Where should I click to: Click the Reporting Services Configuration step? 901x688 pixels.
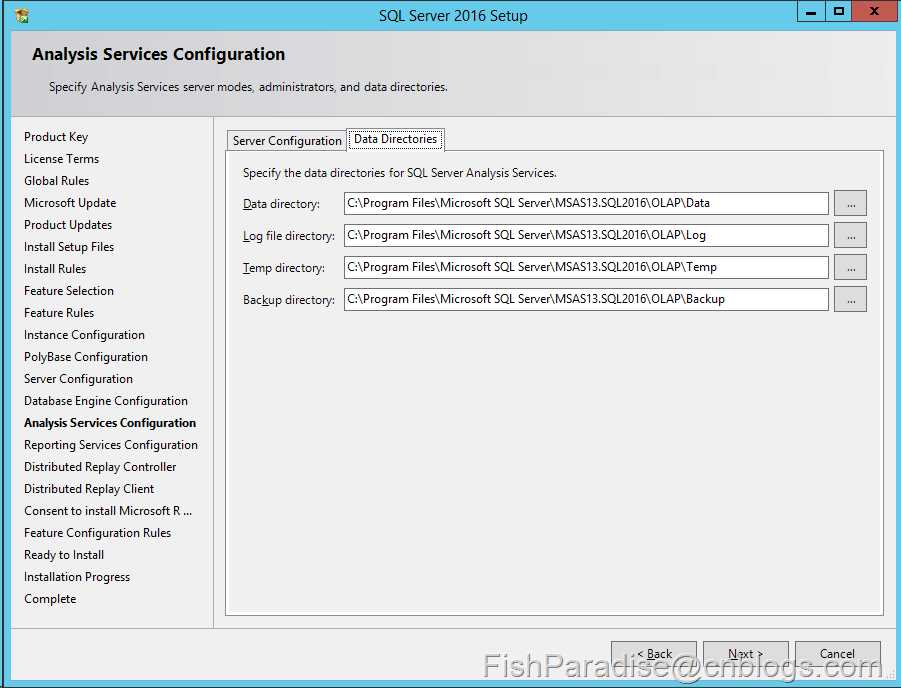pyautogui.click(x=111, y=445)
